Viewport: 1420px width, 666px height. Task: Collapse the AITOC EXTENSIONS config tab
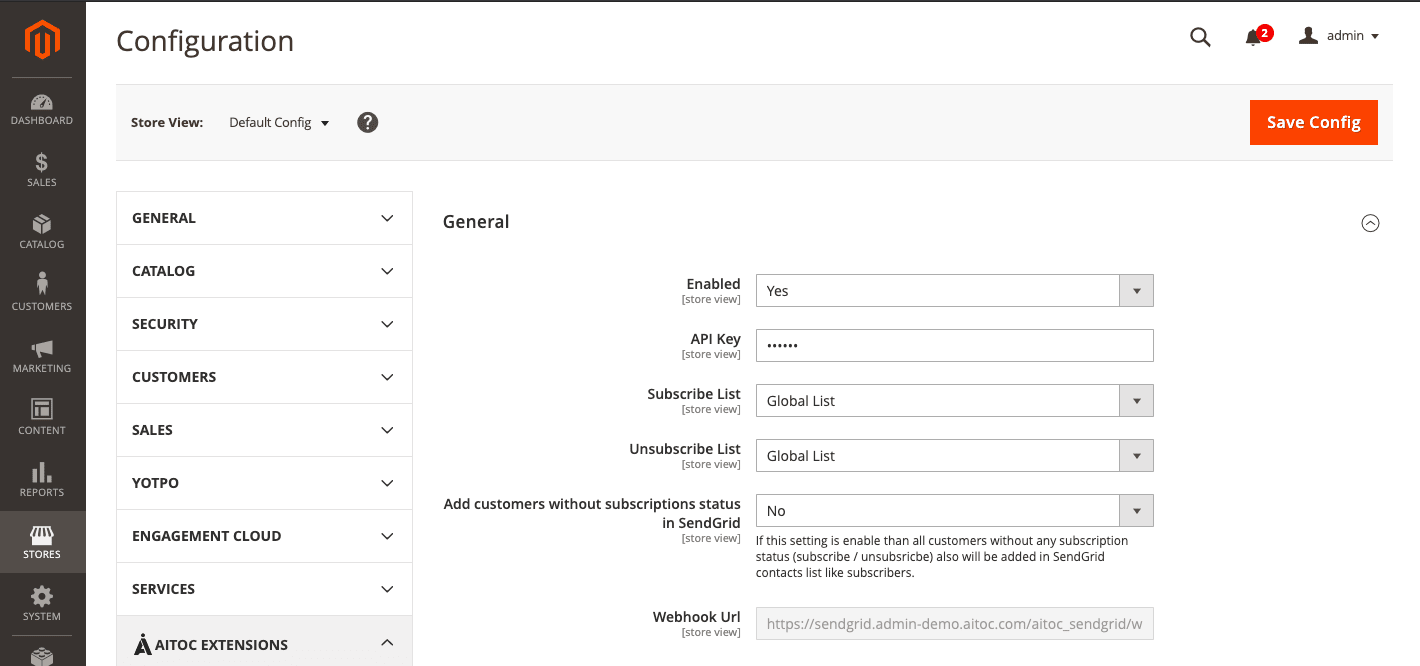point(264,642)
